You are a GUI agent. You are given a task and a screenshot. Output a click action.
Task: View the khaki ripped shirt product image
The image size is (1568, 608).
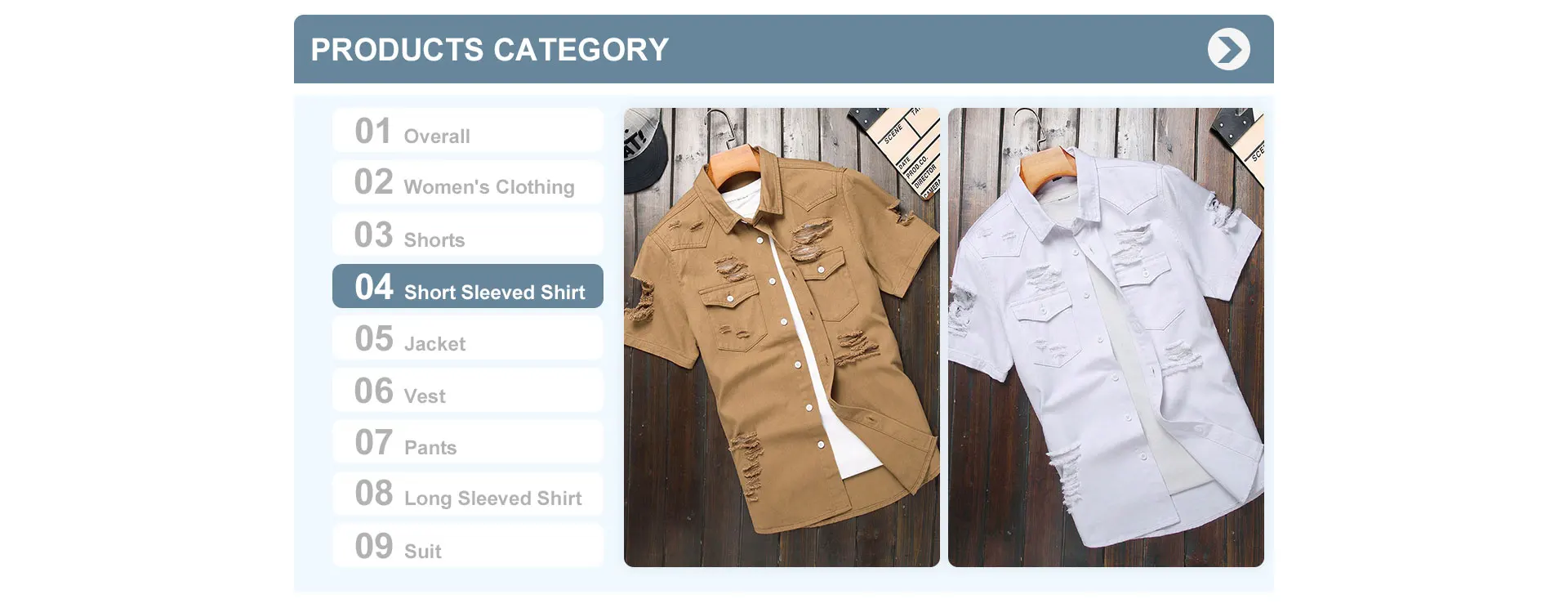click(782, 338)
